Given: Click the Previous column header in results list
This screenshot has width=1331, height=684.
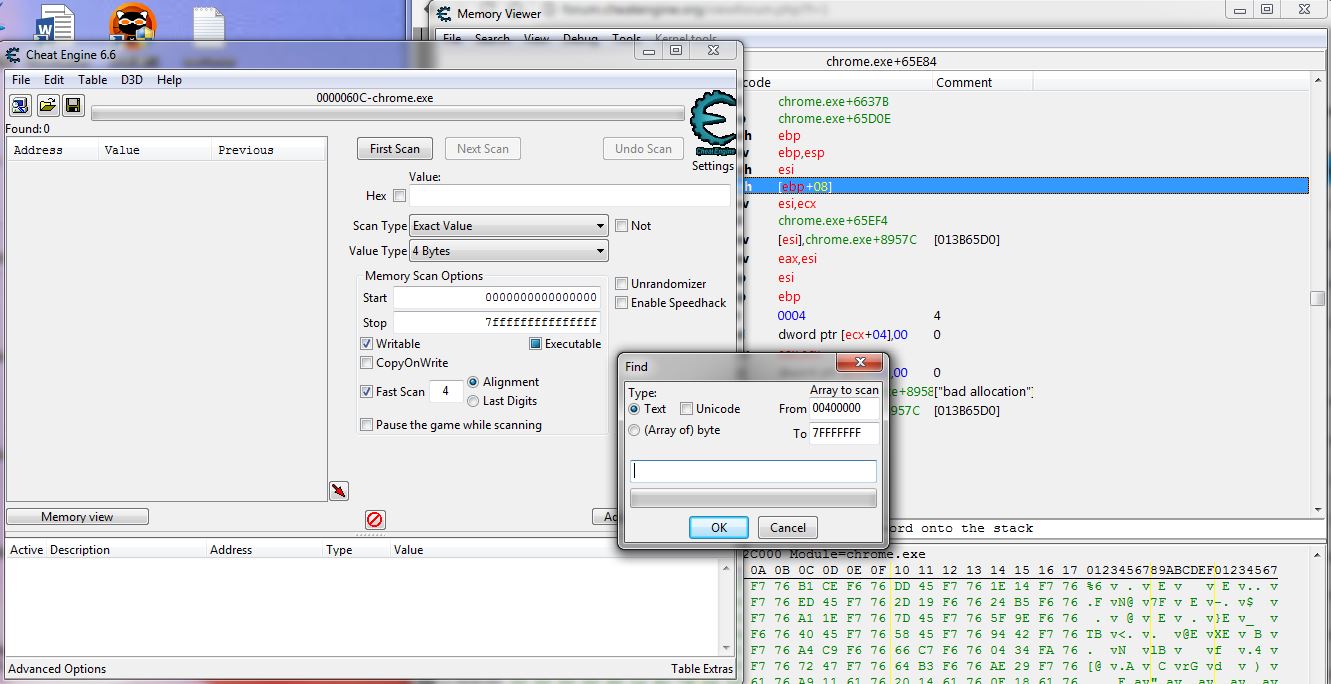Looking at the screenshot, I should 269,150.
